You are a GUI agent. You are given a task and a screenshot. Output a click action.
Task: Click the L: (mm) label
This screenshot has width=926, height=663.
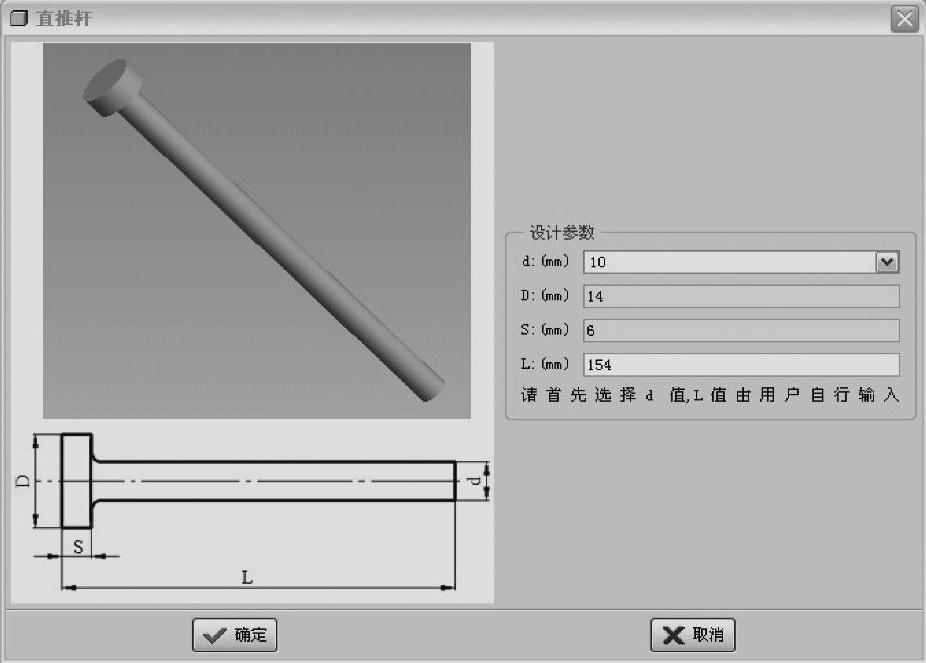545,364
